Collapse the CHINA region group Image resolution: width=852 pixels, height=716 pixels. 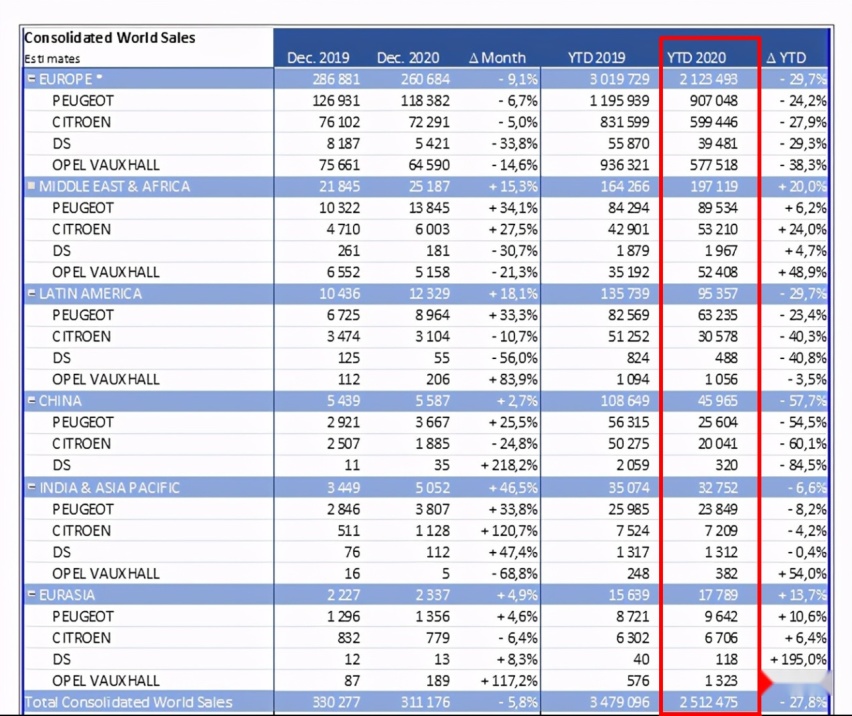pyautogui.click(x=32, y=400)
